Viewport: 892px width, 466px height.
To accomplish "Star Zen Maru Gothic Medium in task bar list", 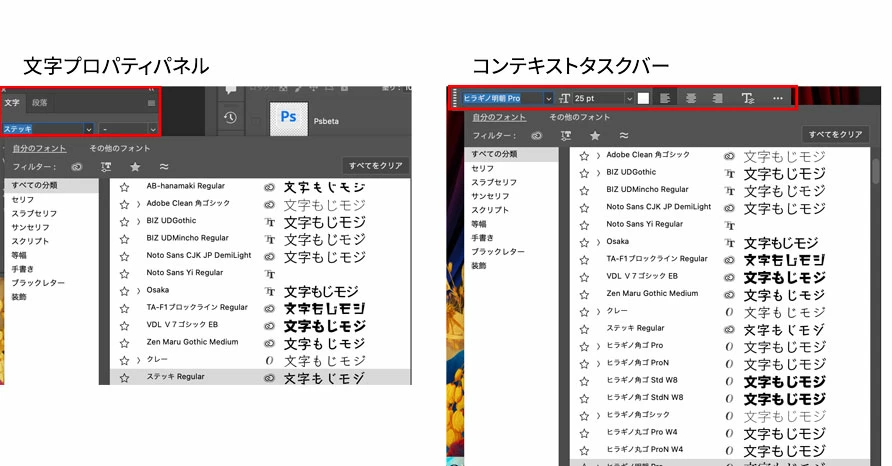I will click(x=584, y=295).
